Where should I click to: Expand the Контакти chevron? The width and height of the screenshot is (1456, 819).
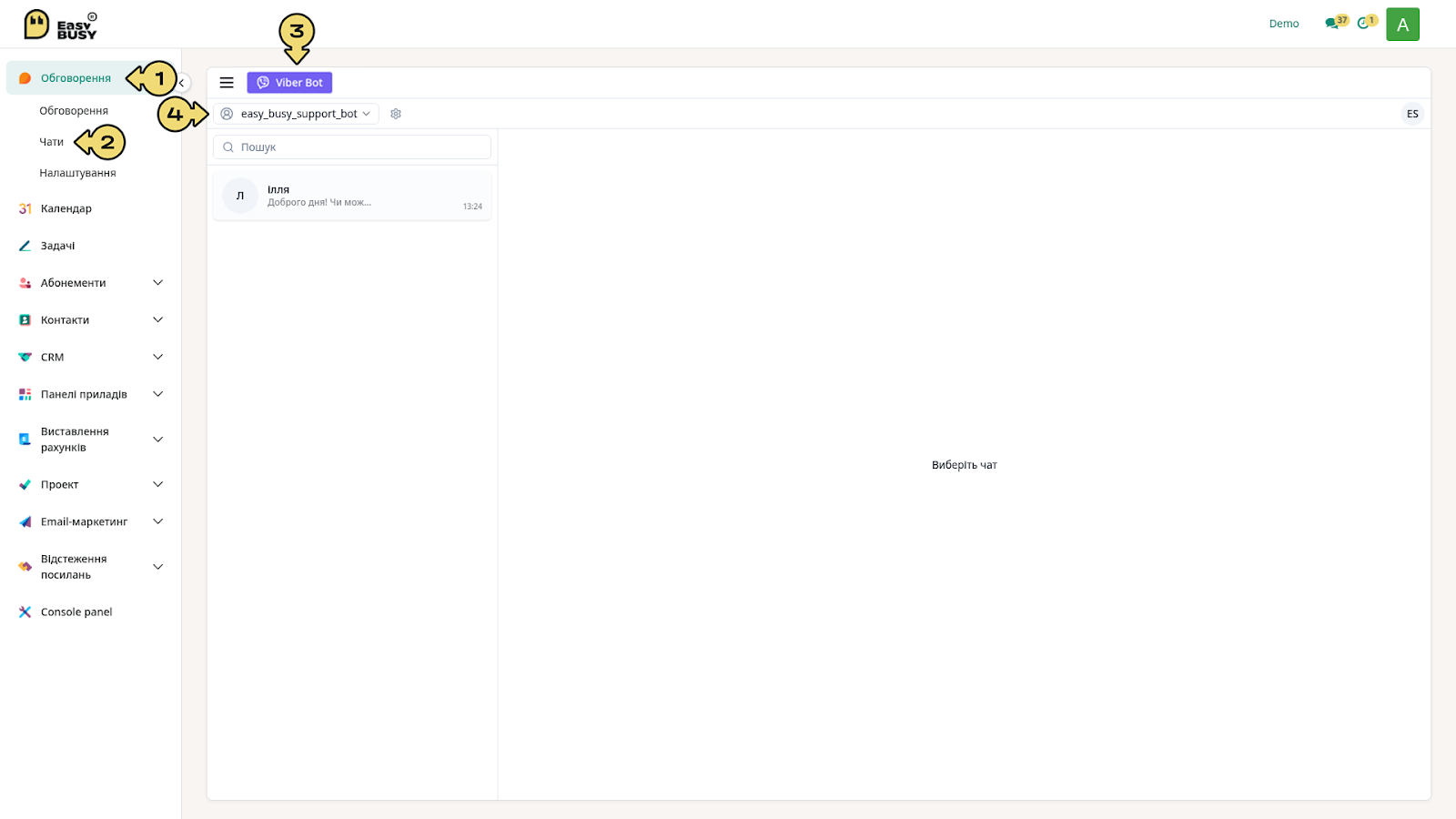tap(158, 320)
